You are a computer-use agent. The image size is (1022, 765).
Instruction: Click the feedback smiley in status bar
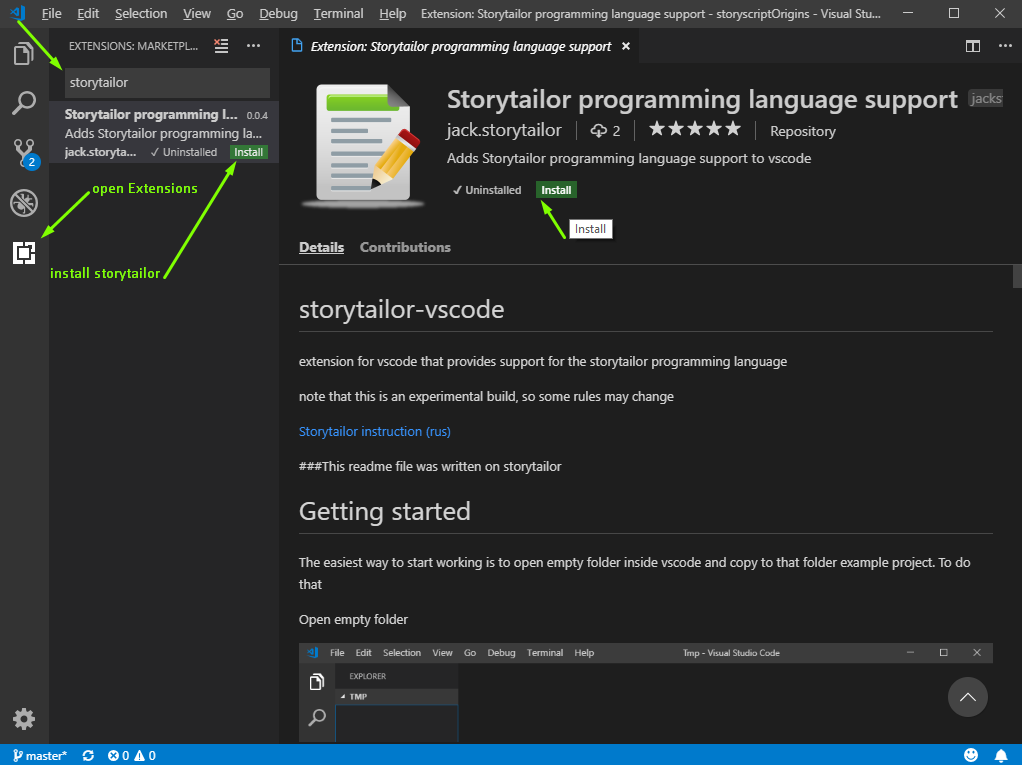[971, 755]
